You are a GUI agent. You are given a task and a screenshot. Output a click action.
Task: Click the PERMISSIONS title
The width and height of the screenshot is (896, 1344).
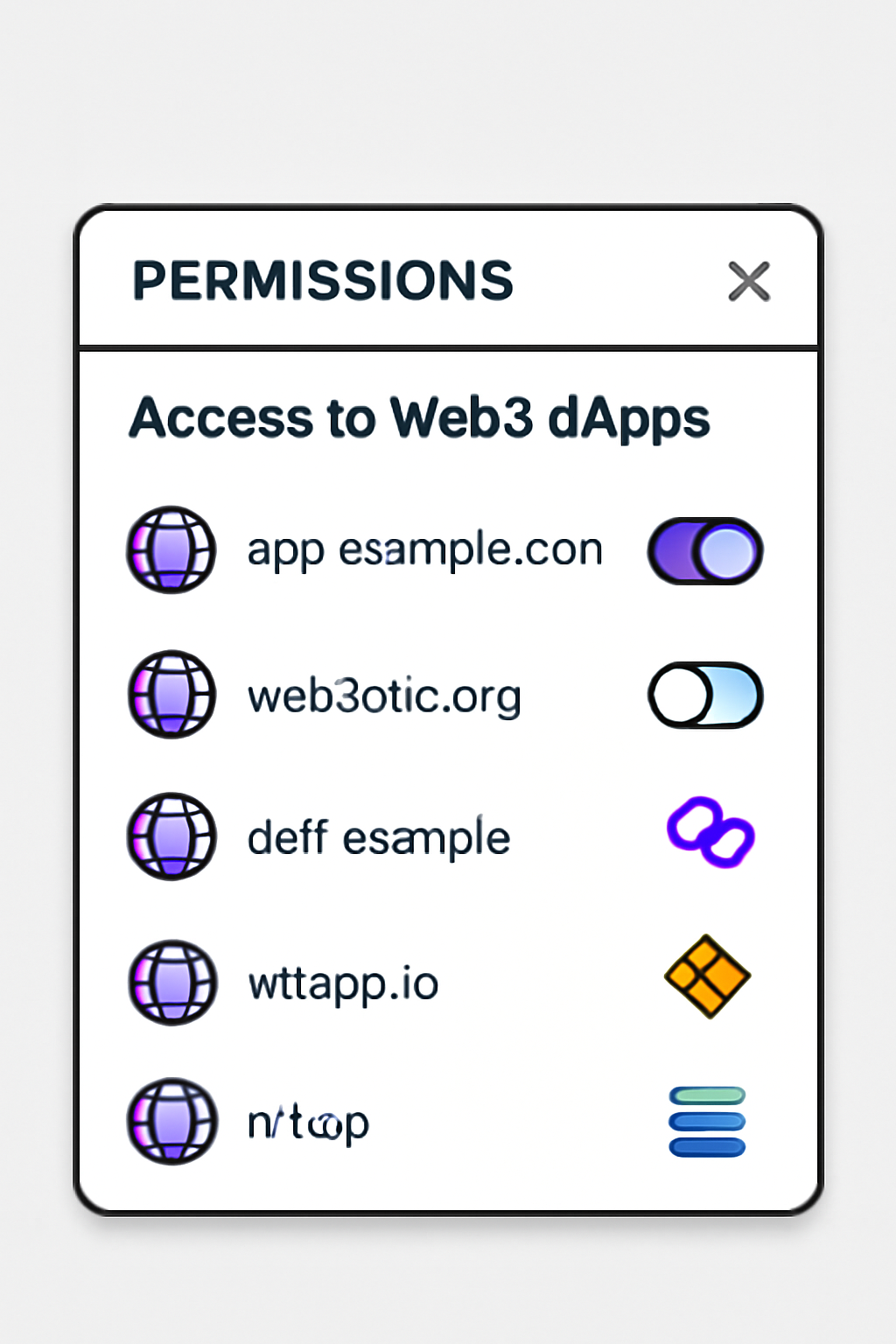pyautogui.click(x=323, y=281)
